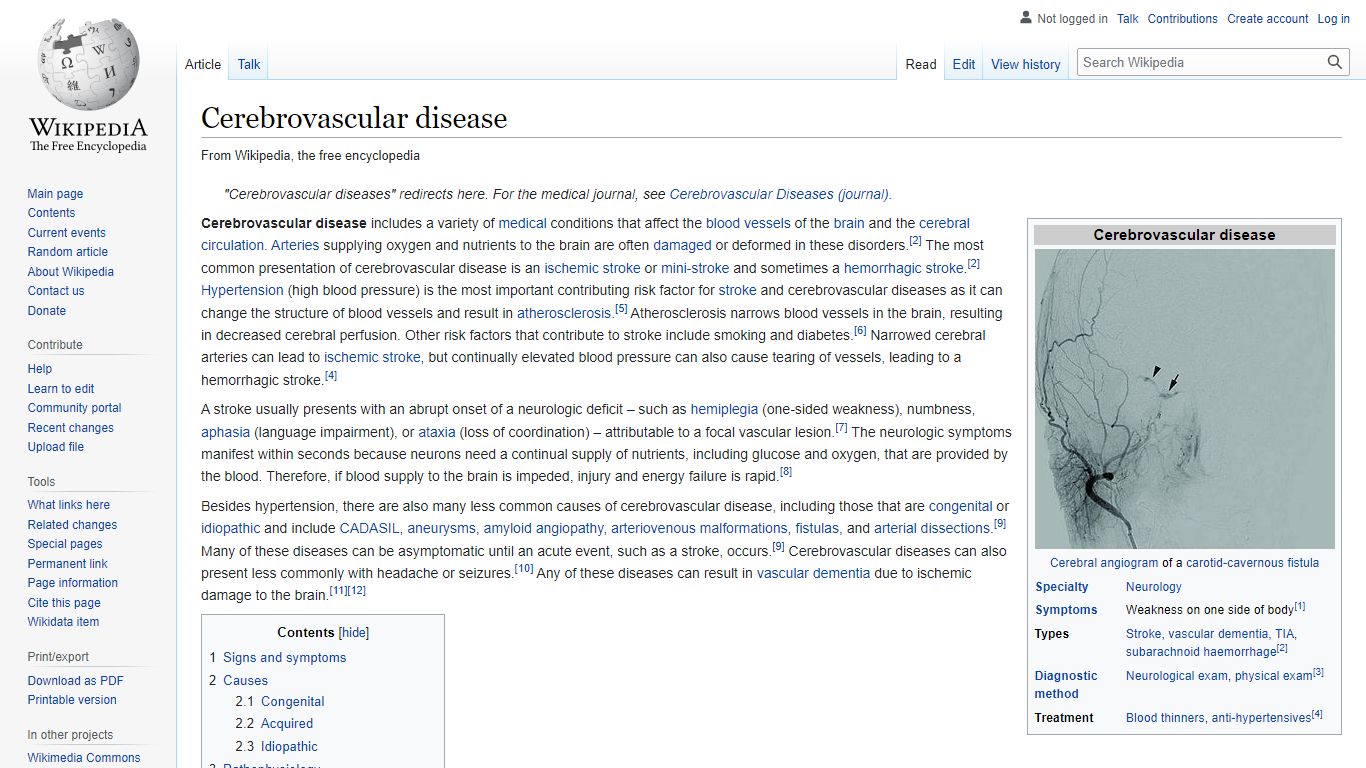Viewport: 1366px width, 768px height.
Task: Collapse the Tools sidebar section heading
Action: click(41, 482)
